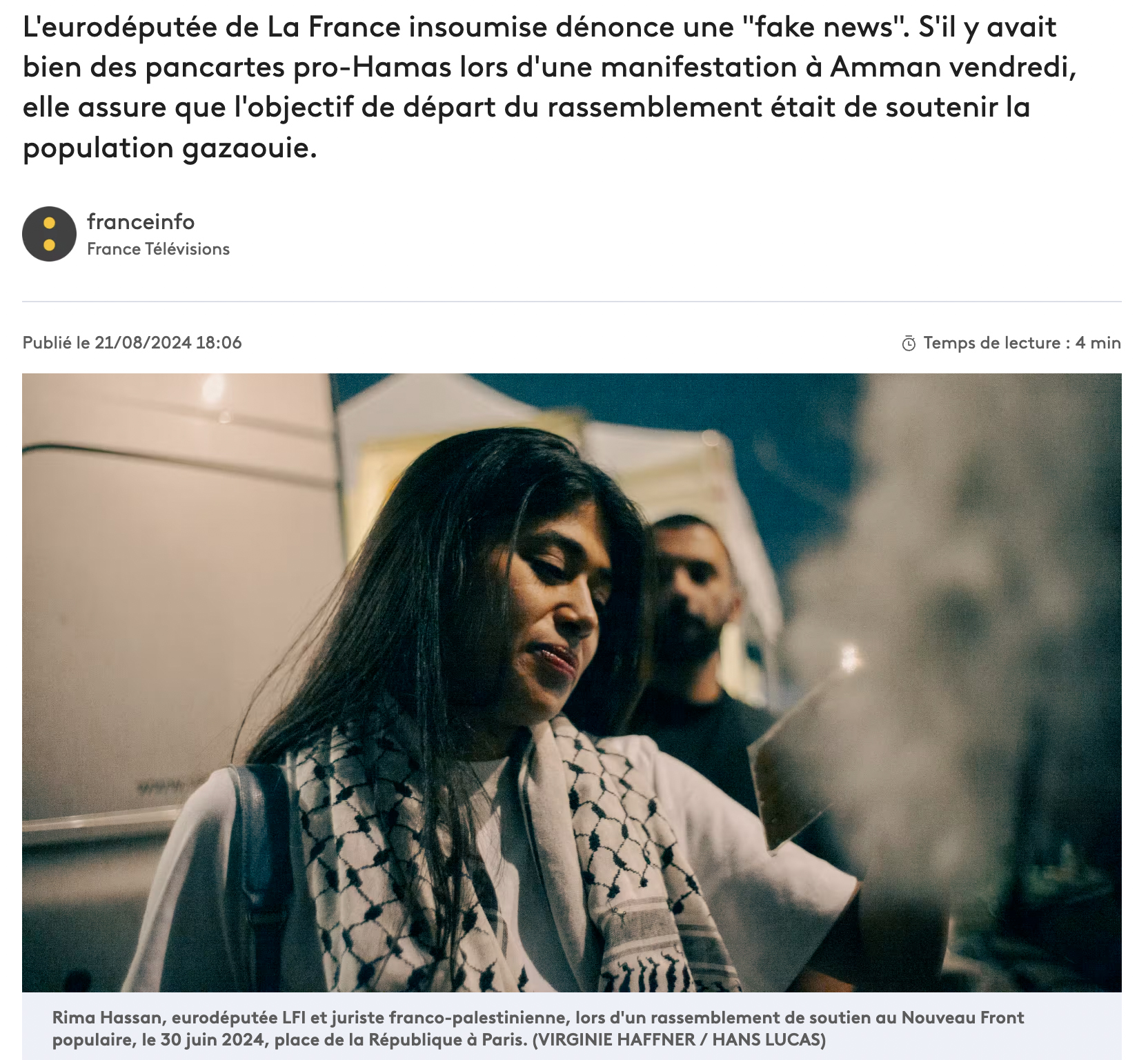Screen dimensions: 1148x1060
Task: Open the main article photo of Rima Hassan
Action: tap(571, 683)
